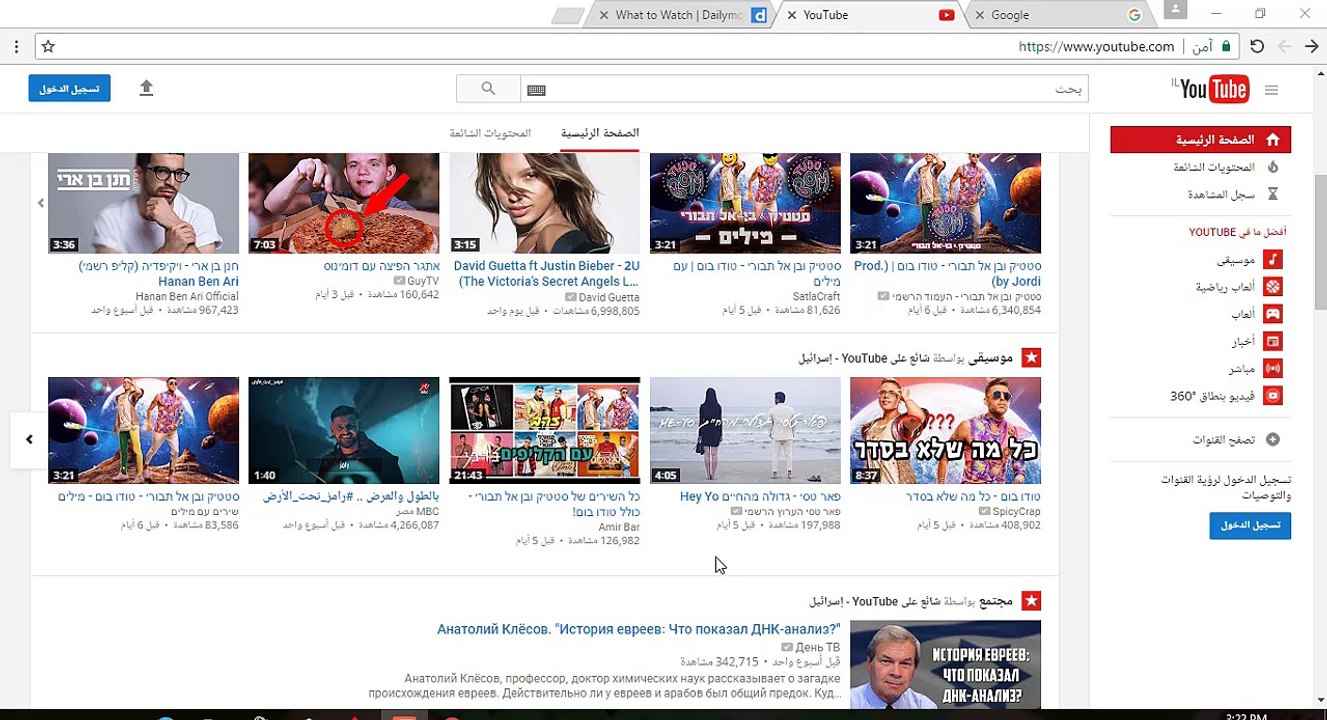Click the trending flame icon in sidebar
The width and height of the screenshot is (1327, 720).
pos(1272,167)
